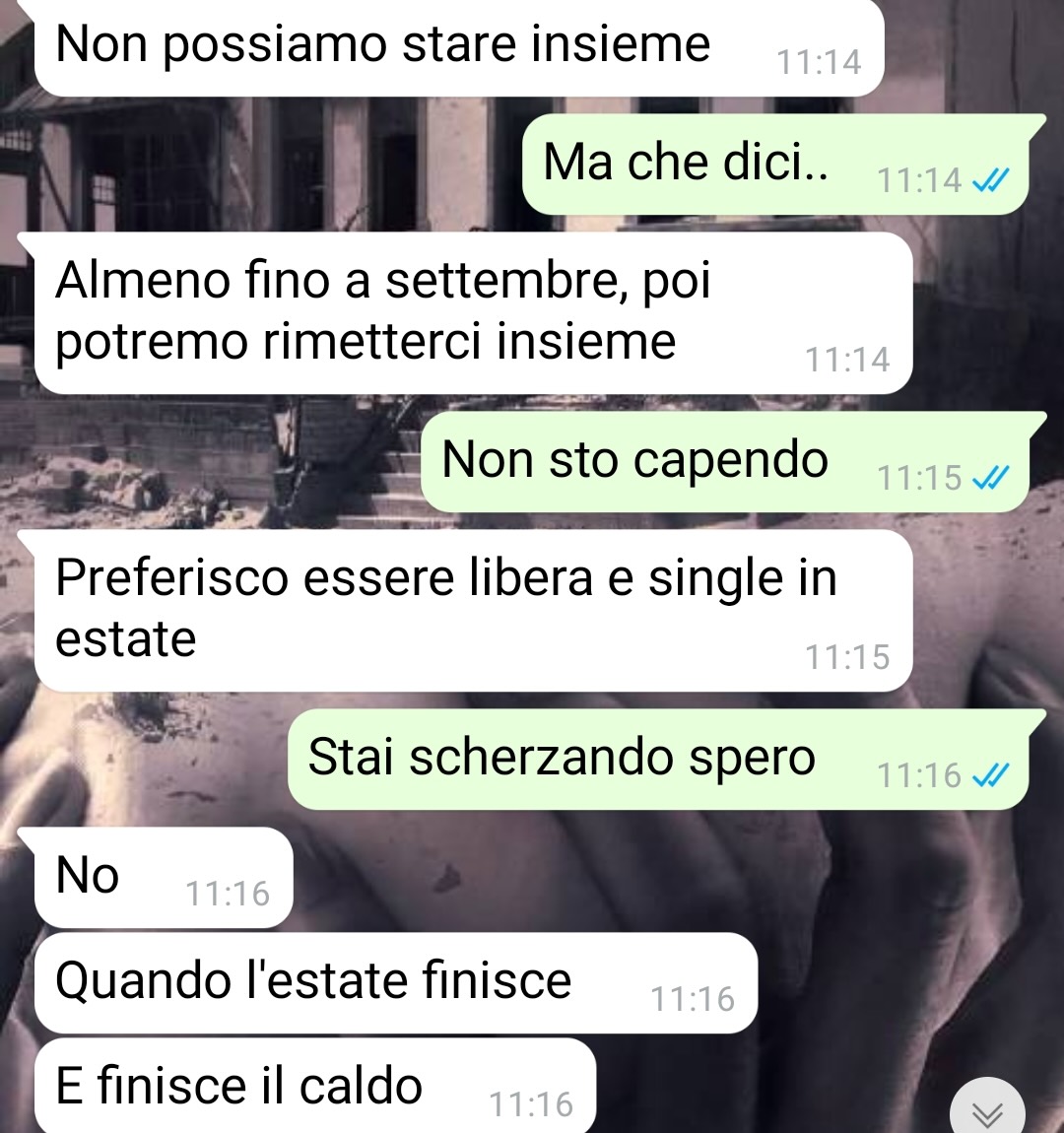Screen dimensions: 1064x1133
Task: Tap the 11:16 timestamp next to 'No'
Action: pyautogui.click(x=228, y=894)
